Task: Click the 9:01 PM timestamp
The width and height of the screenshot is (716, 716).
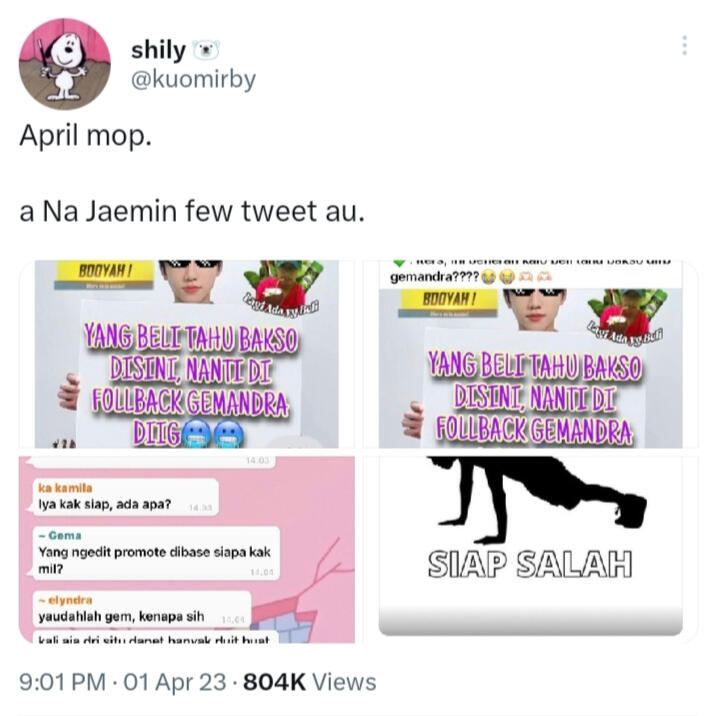Action: (62, 682)
